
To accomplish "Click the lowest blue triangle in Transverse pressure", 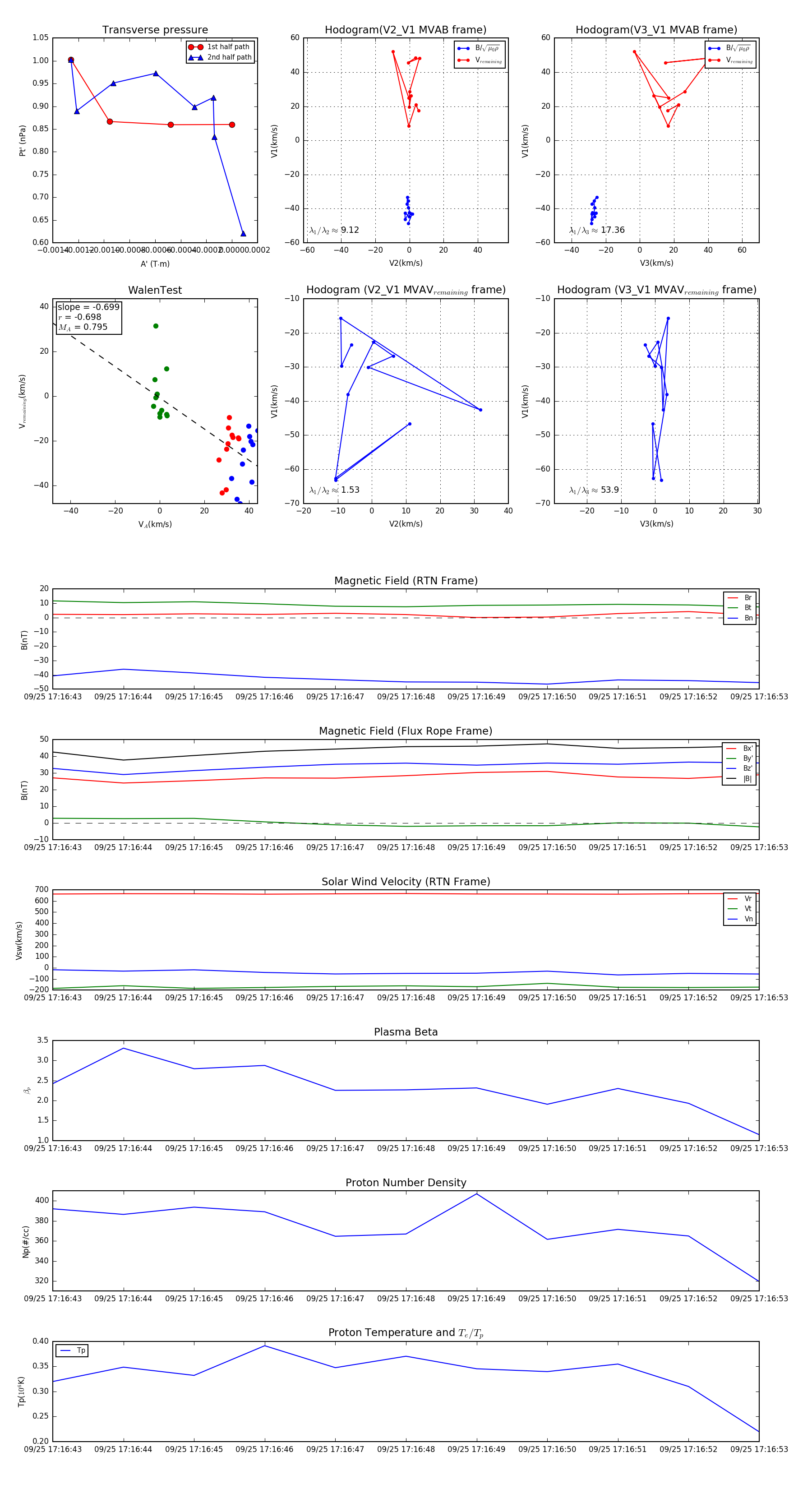I will click(x=243, y=234).
